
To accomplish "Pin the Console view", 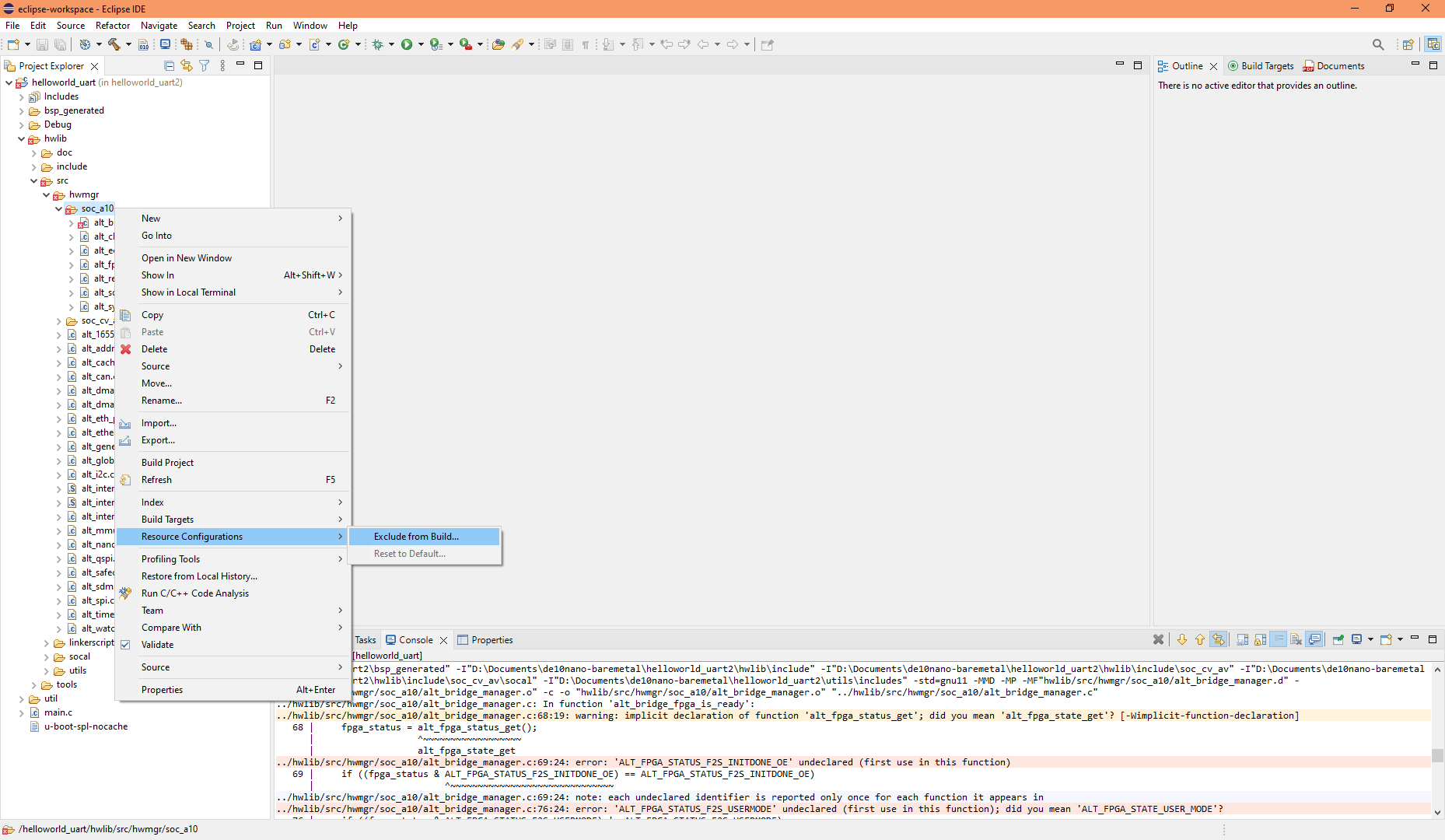I will [x=1339, y=639].
